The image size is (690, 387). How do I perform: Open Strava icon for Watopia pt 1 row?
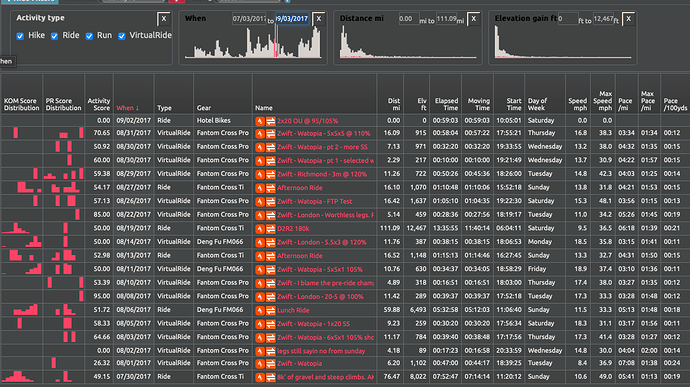pos(260,161)
